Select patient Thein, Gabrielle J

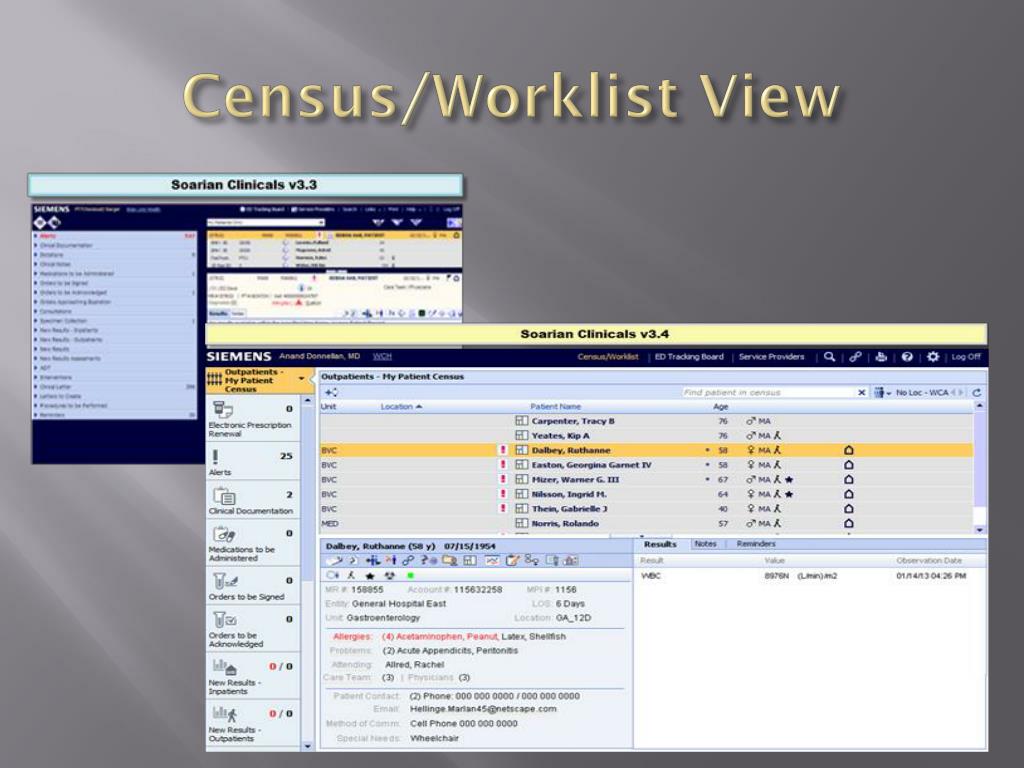[569, 509]
